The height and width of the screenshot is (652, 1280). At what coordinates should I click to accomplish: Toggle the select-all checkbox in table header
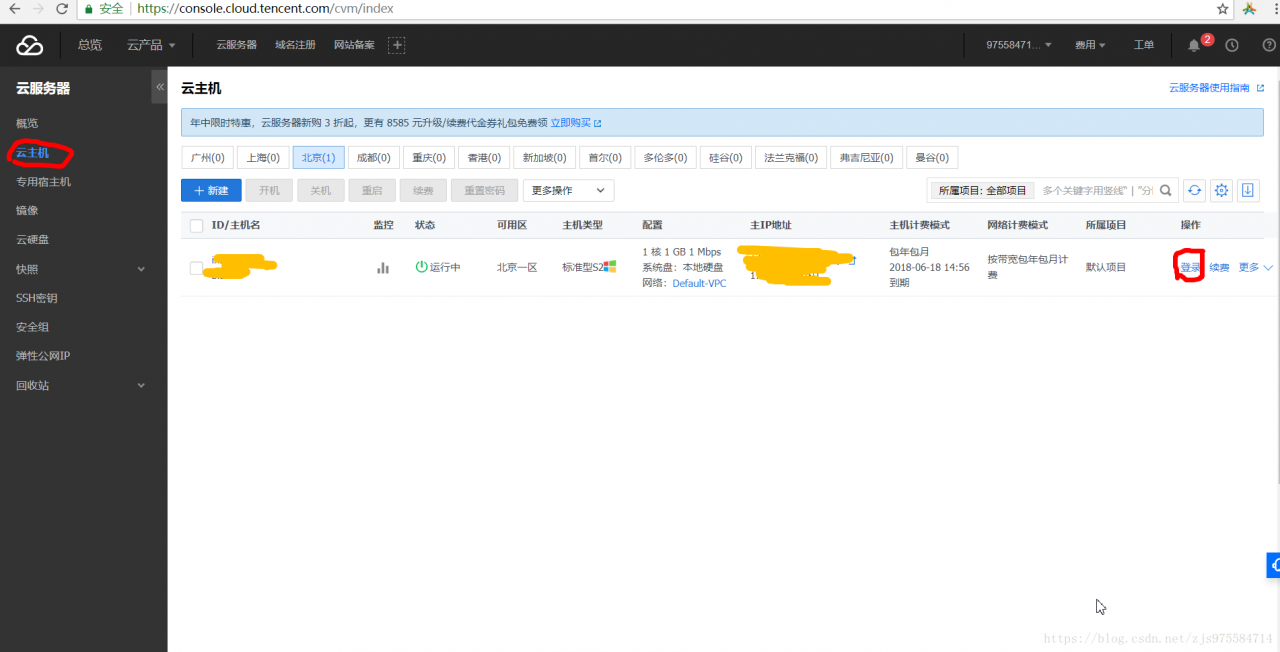coord(196,226)
